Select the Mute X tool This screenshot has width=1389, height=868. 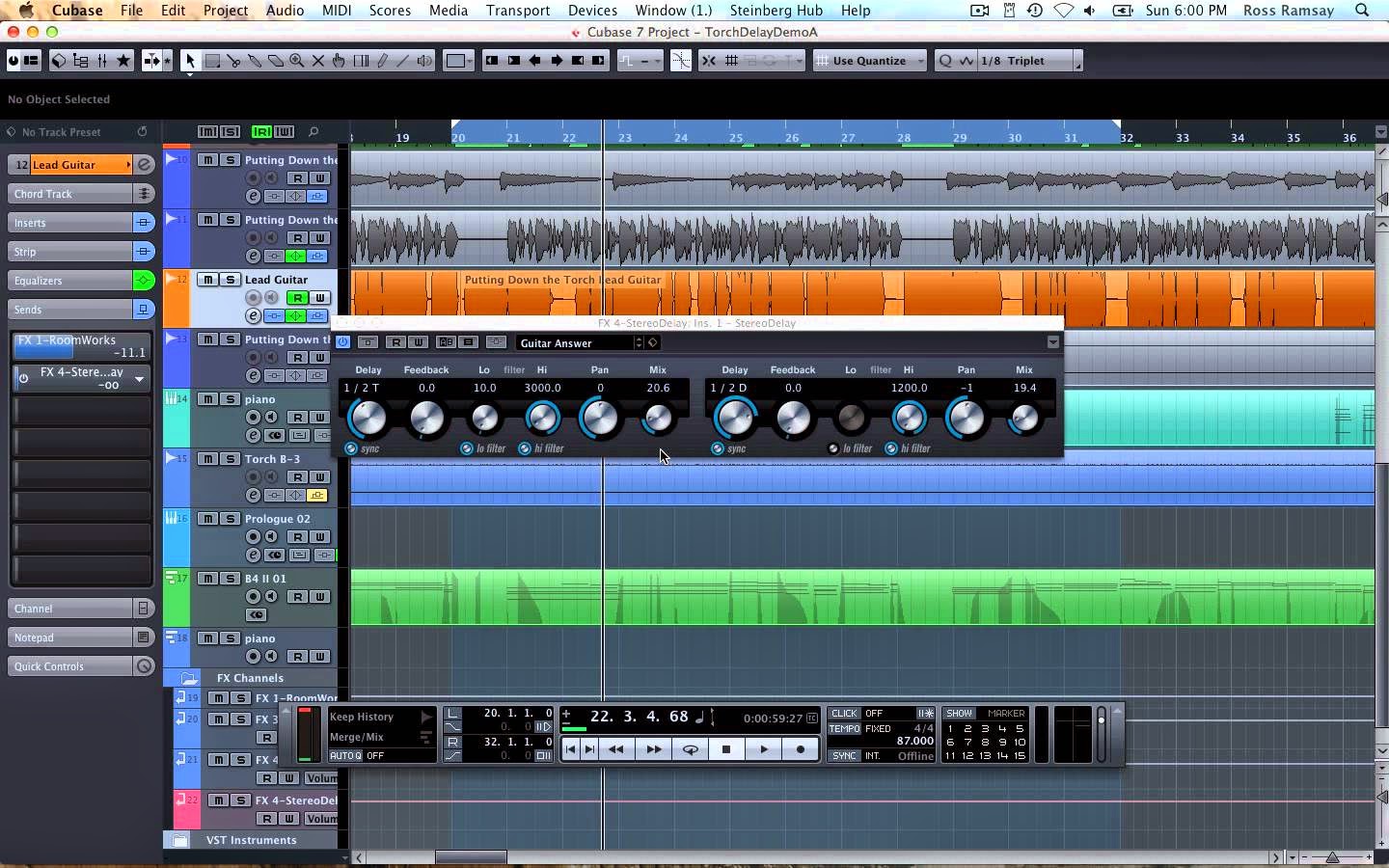[x=318, y=61]
